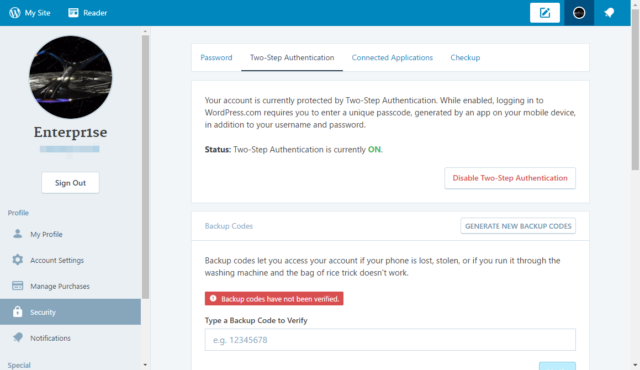Click the Security lock icon in sidebar
The image size is (640, 370).
pos(18,312)
